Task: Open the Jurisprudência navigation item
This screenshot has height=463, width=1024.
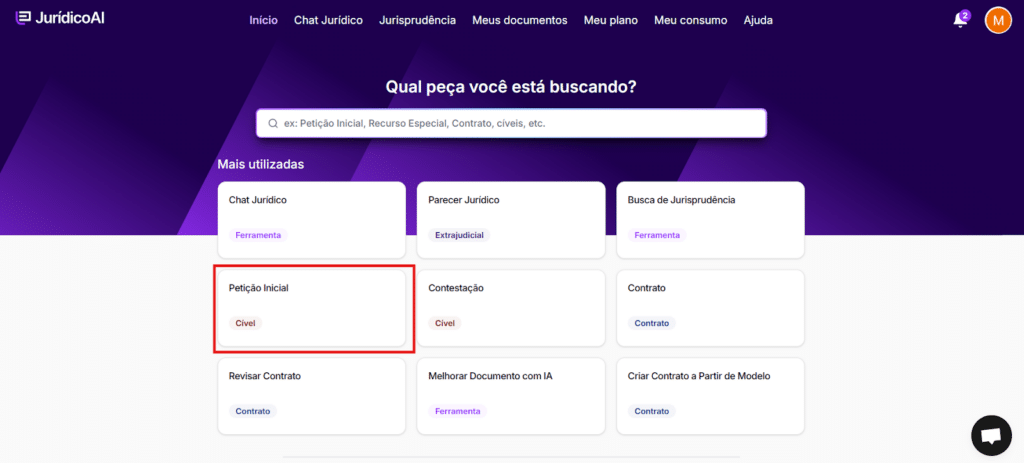Action: (417, 20)
